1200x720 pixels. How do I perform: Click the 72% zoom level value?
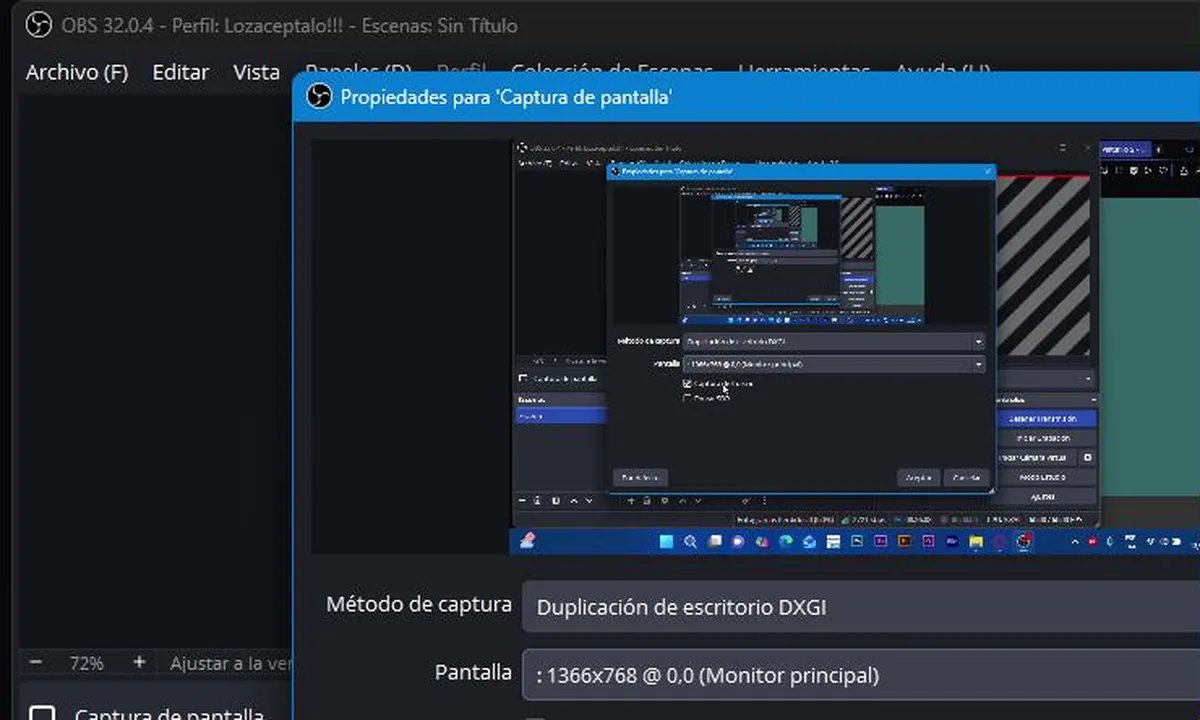(x=87, y=663)
